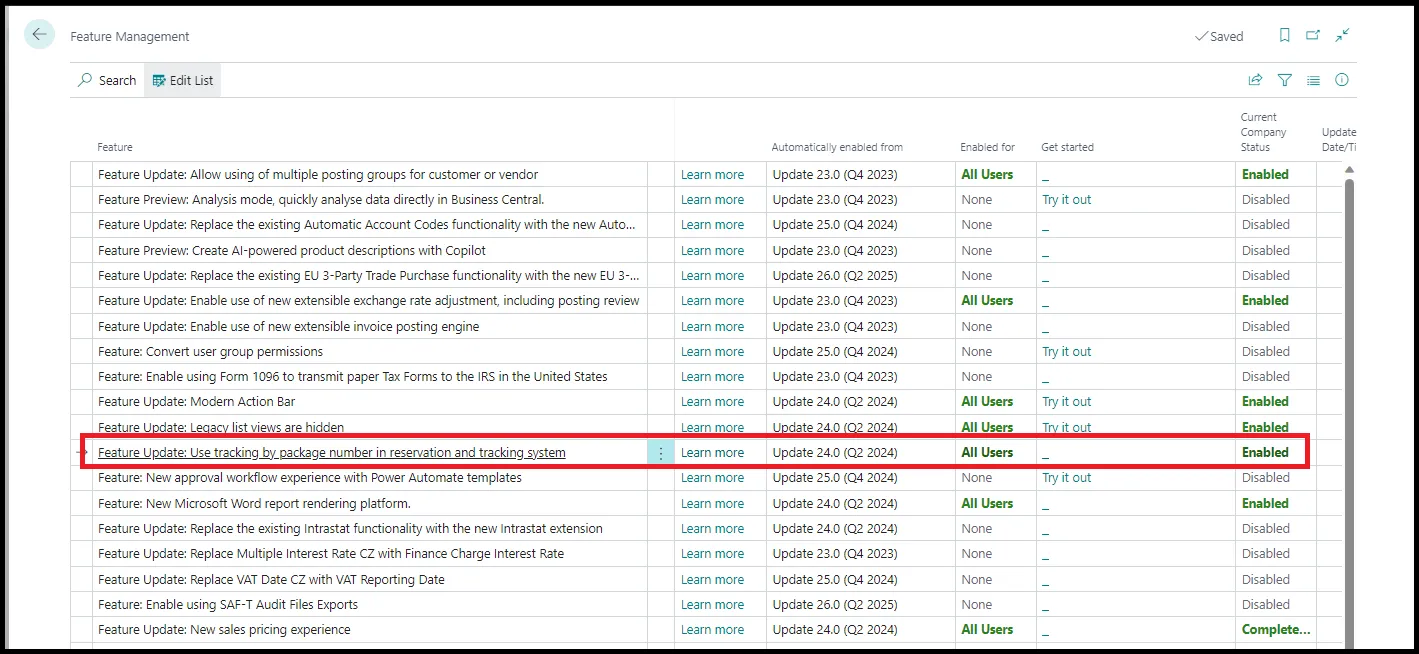
Task: Click Try it out for Analysis mode feature
Action: 1067,200
